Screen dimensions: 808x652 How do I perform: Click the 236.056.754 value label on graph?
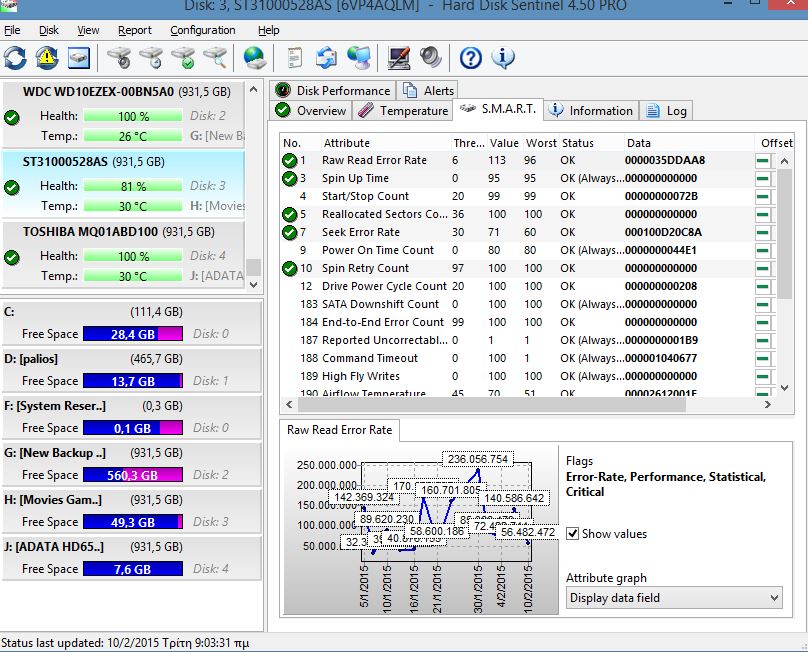pyautogui.click(x=478, y=459)
